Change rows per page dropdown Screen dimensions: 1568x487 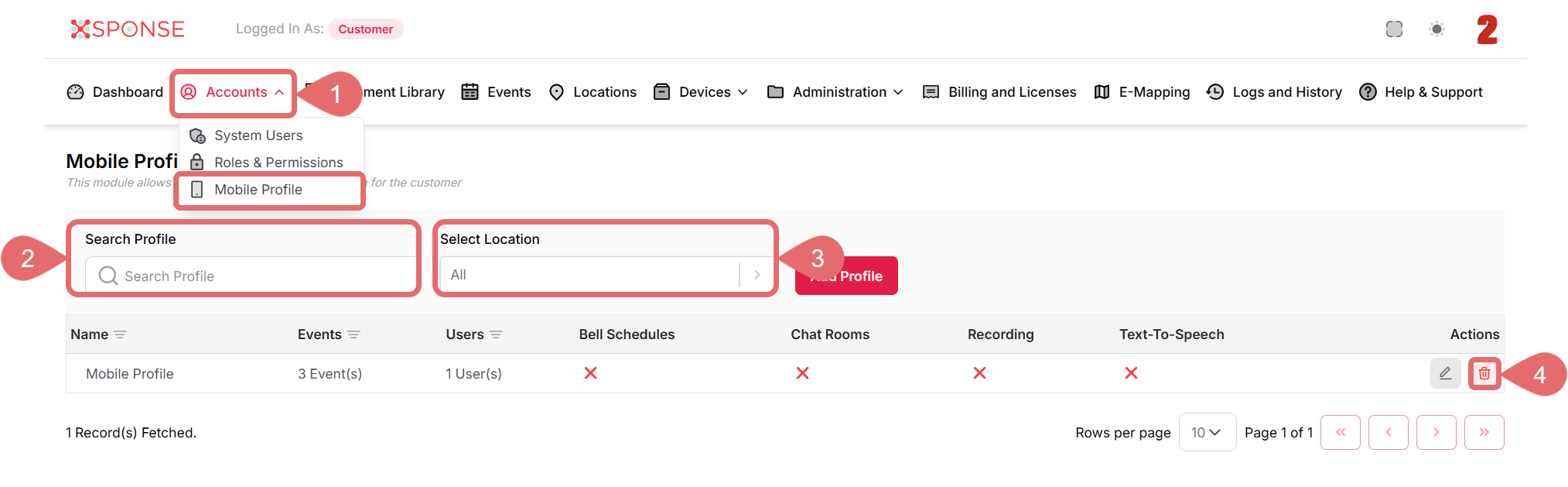coord(1206,432)
